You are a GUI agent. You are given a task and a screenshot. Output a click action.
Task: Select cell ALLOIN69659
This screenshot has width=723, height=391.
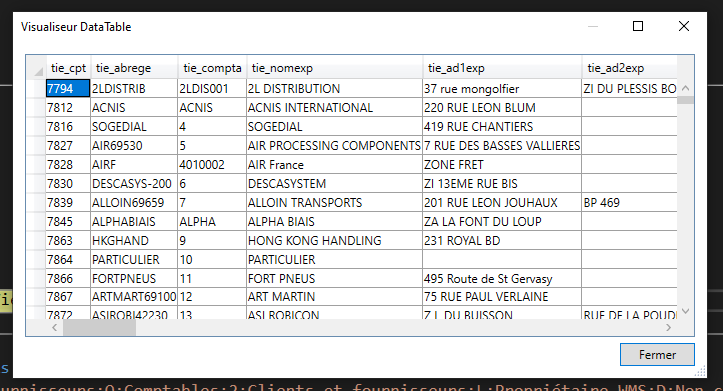click(134, 202)
